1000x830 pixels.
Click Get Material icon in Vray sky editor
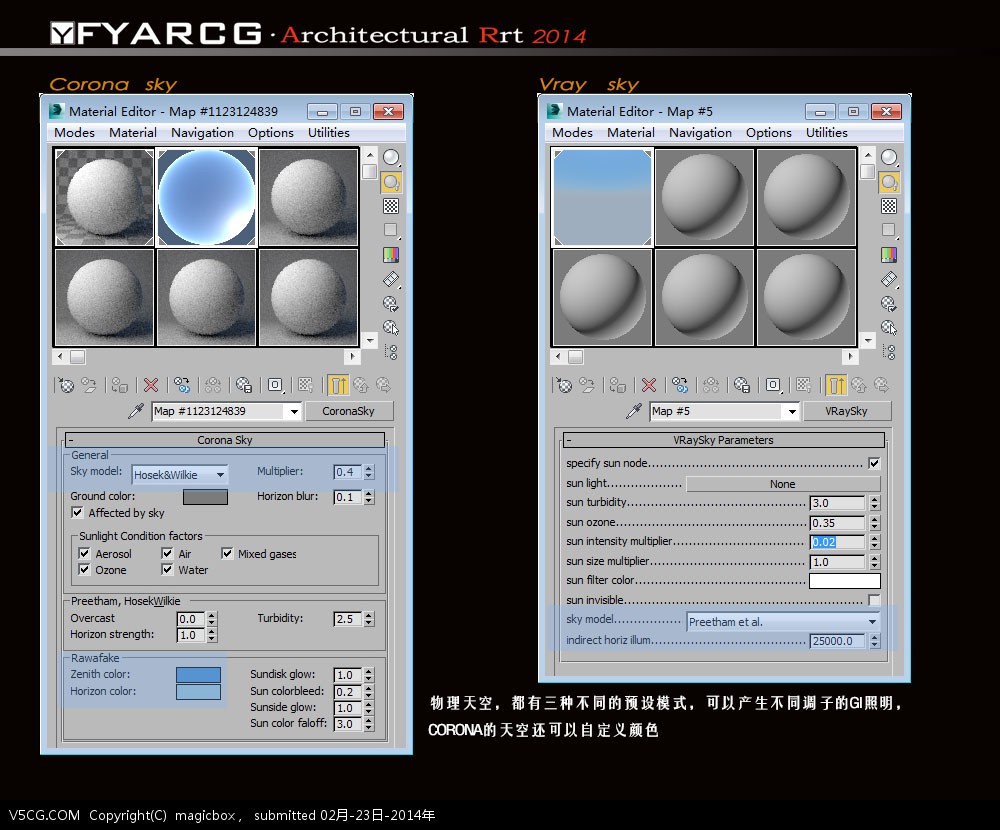click(x=564, y=385)
